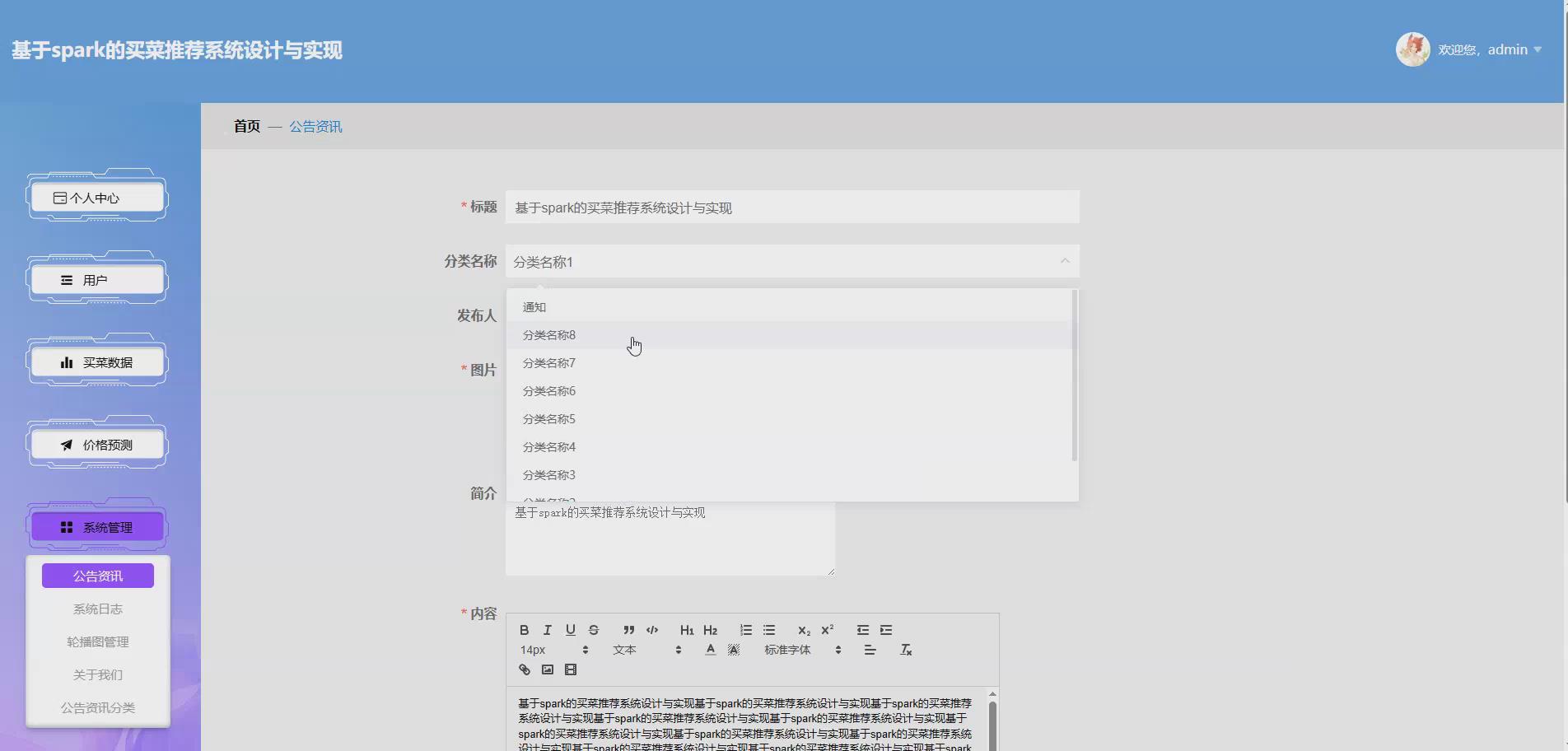Image resolution: width=1568 pixels, height=751 pixels.
Task: Open 轮播图管理 from sidebar menu
Action: 96,641
